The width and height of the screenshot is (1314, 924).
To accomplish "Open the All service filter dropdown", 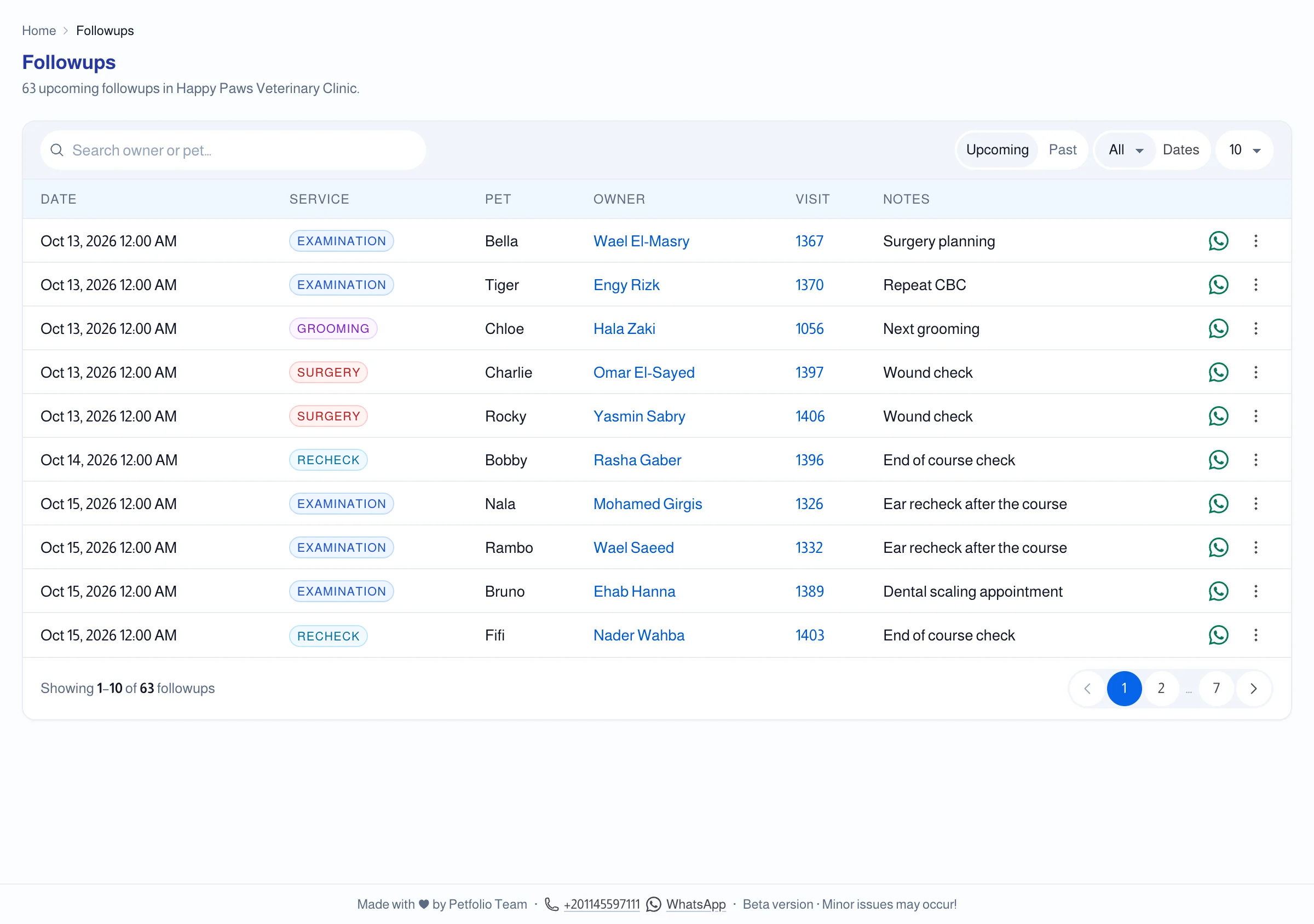I will [x=1126, y=150].
